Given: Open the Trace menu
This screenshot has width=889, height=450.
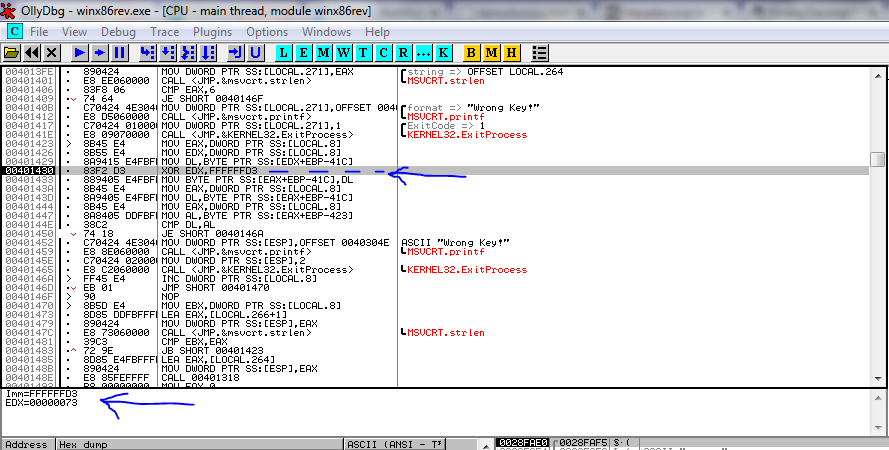Looking at the screenshot, I should click(x=164, y=32).
